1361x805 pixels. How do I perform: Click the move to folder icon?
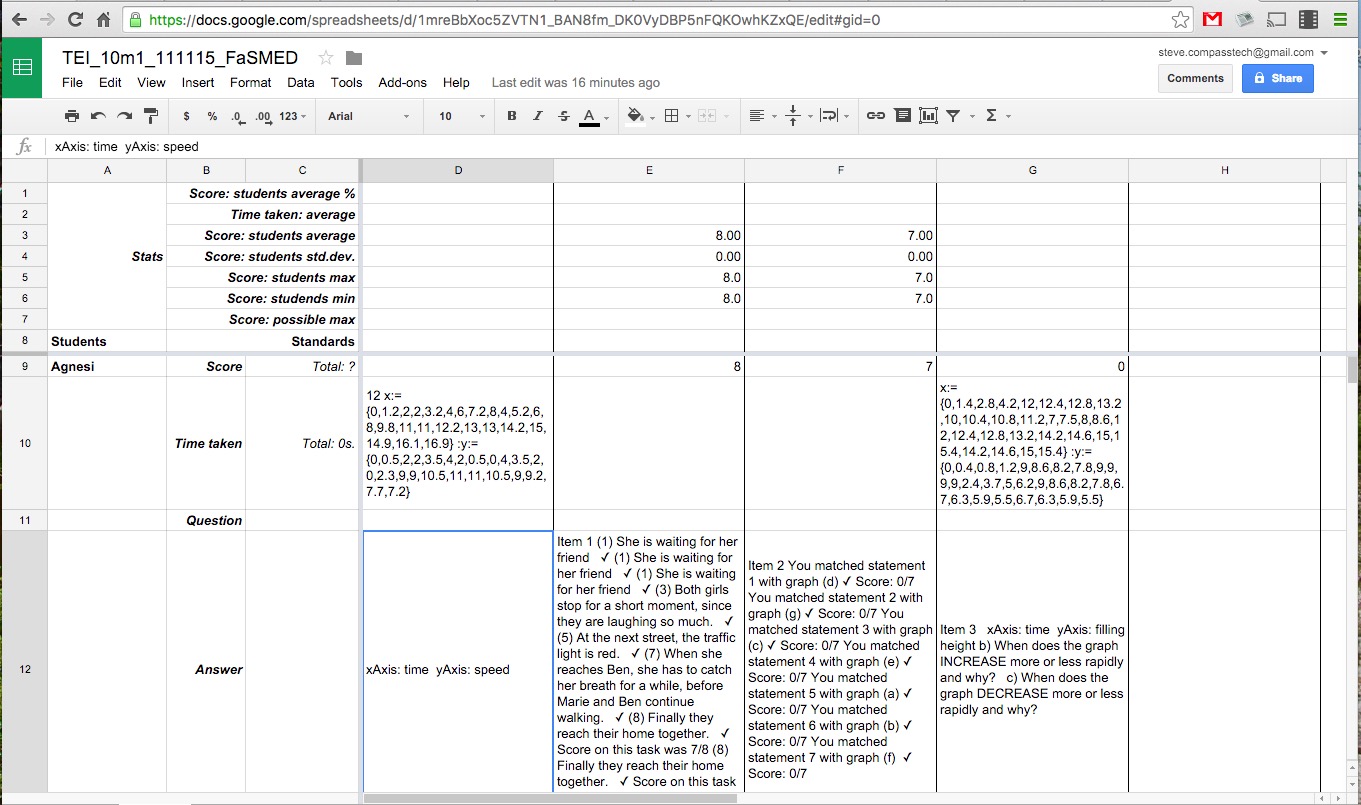click(354, 58)
